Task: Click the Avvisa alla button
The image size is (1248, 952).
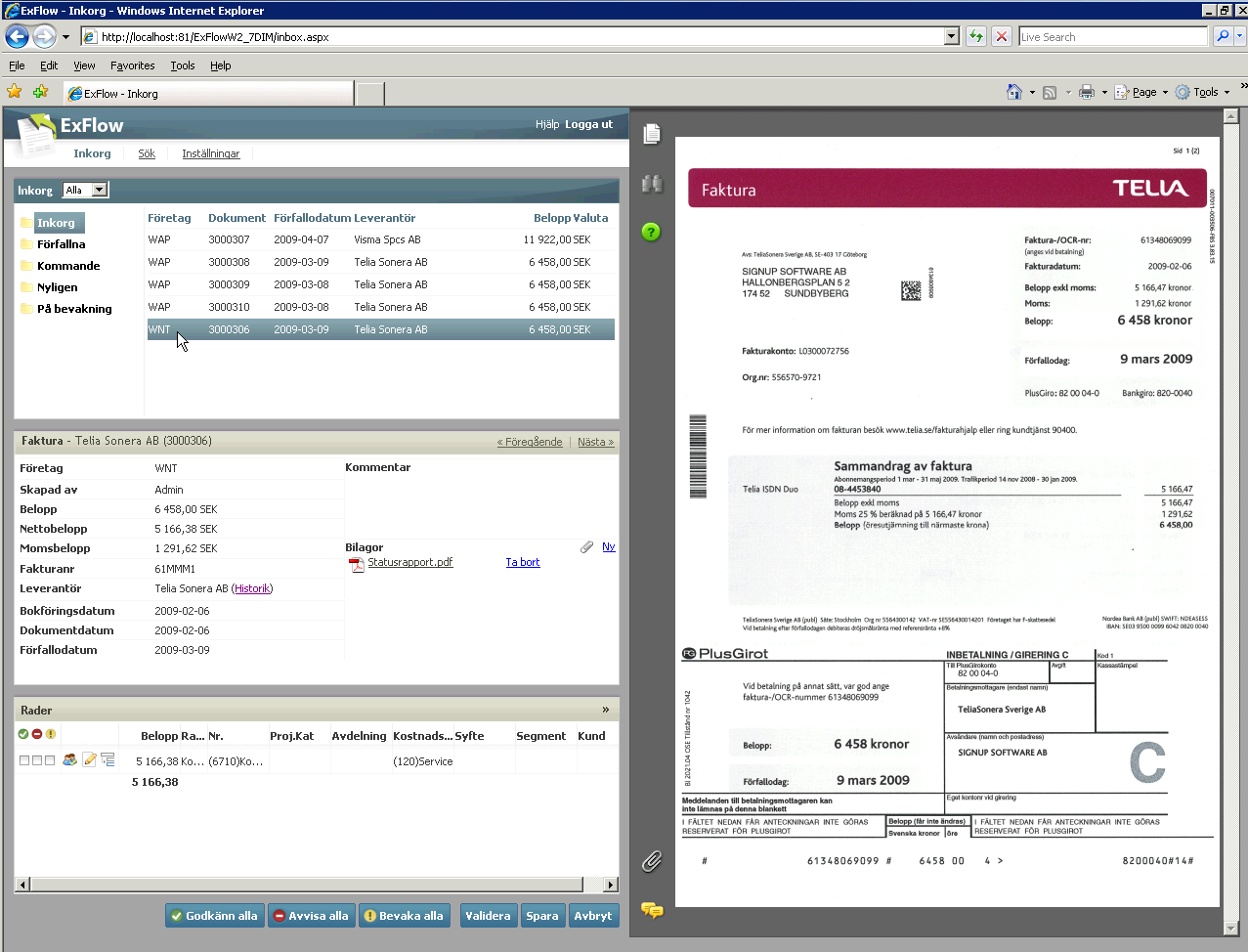Action: pyautogui.click(x=311, y=916)
